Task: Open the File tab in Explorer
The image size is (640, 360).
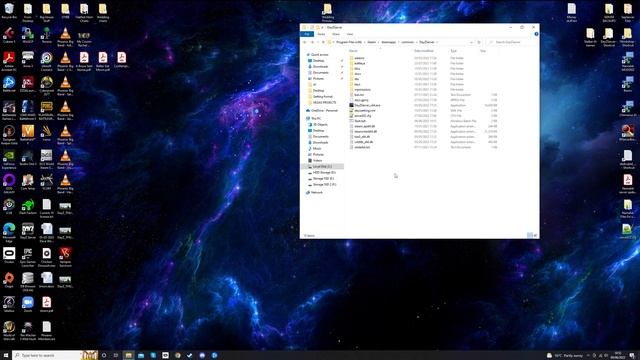Action: click(x=307, y=34)
